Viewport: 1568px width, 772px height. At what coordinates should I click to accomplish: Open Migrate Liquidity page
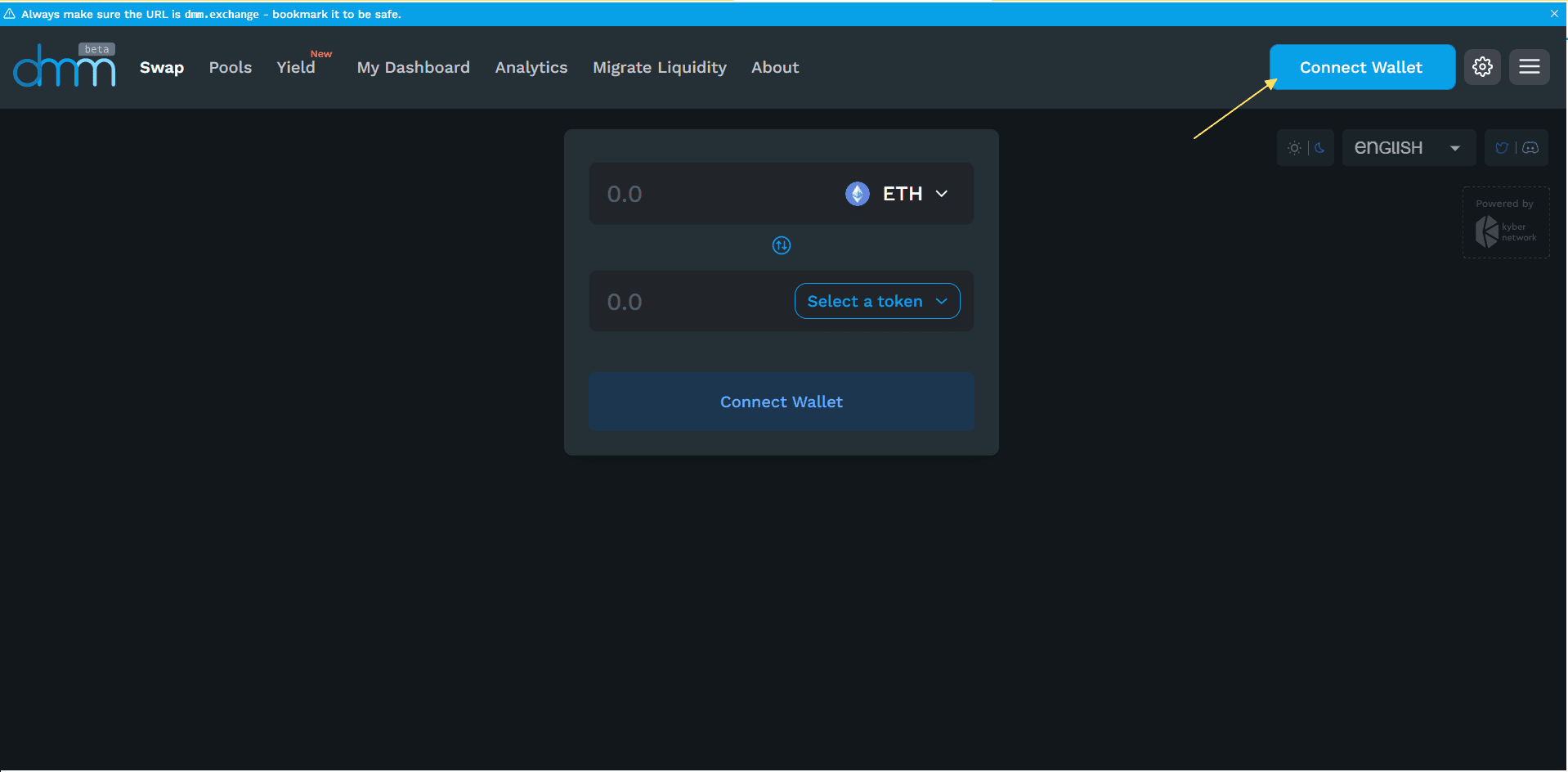(660, 67)
